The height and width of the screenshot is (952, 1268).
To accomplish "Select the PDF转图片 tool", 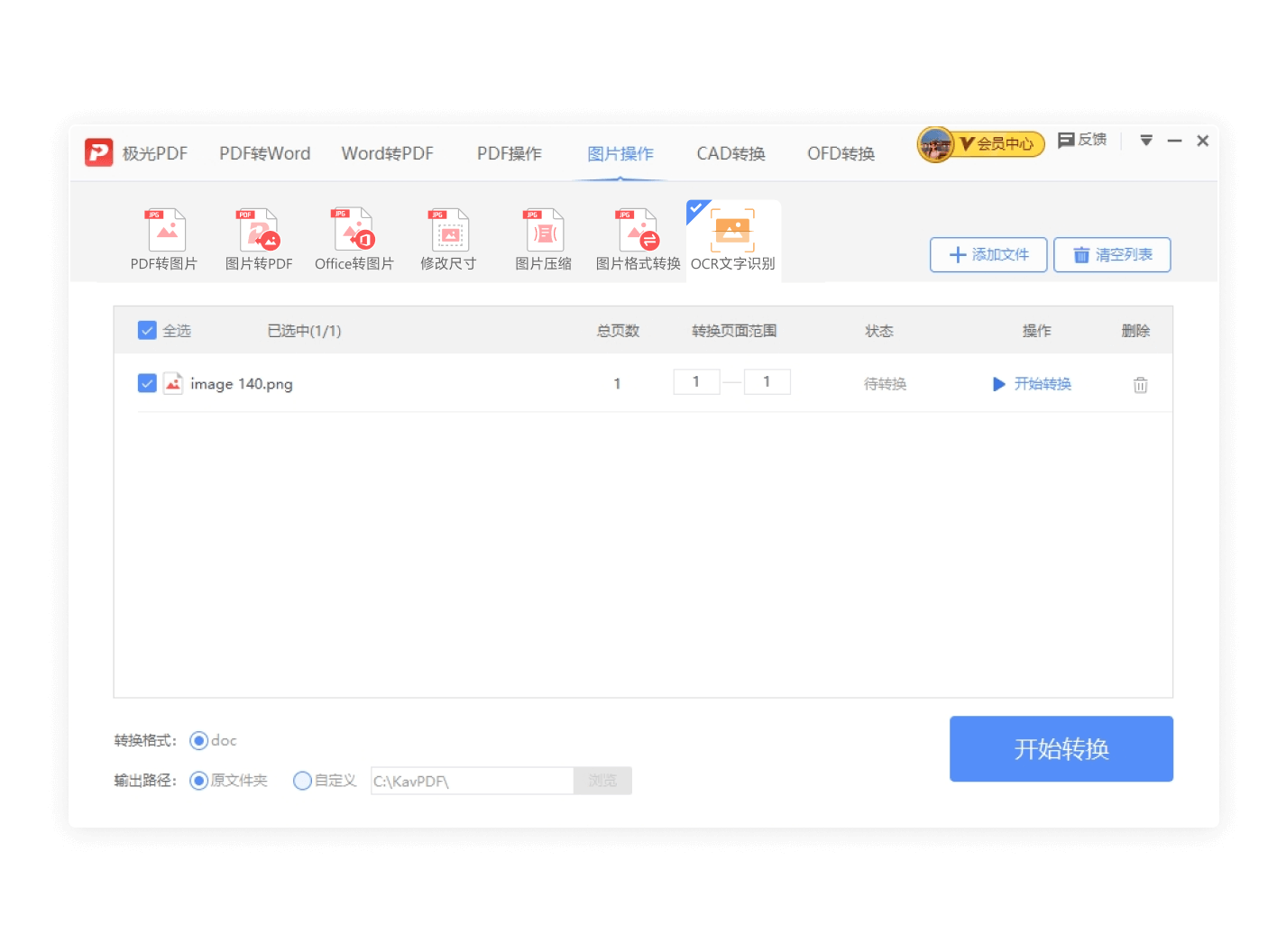I will pyautogui.click(x=165, y=239).
